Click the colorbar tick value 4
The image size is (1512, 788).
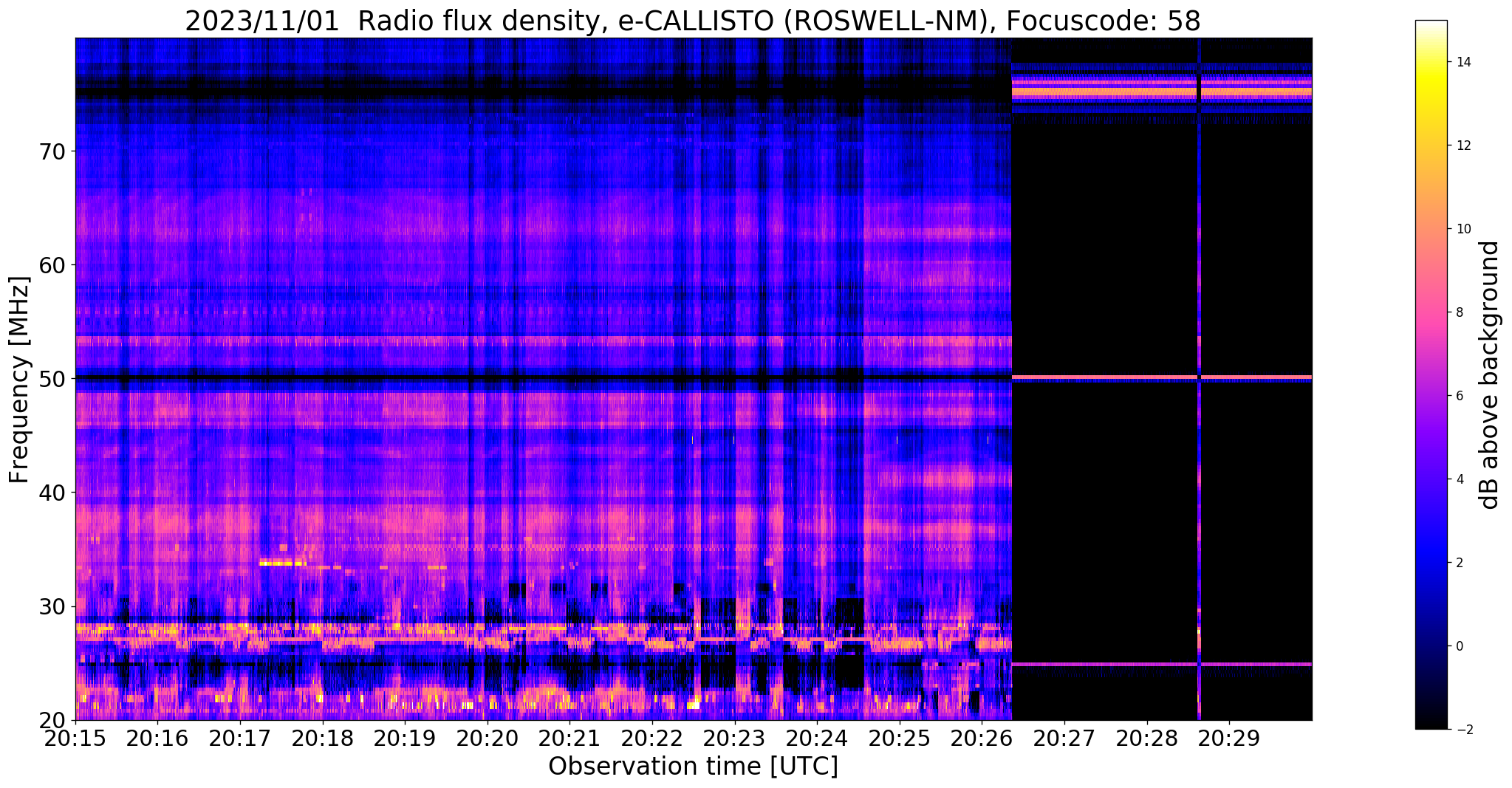(x=1460, y=479)
